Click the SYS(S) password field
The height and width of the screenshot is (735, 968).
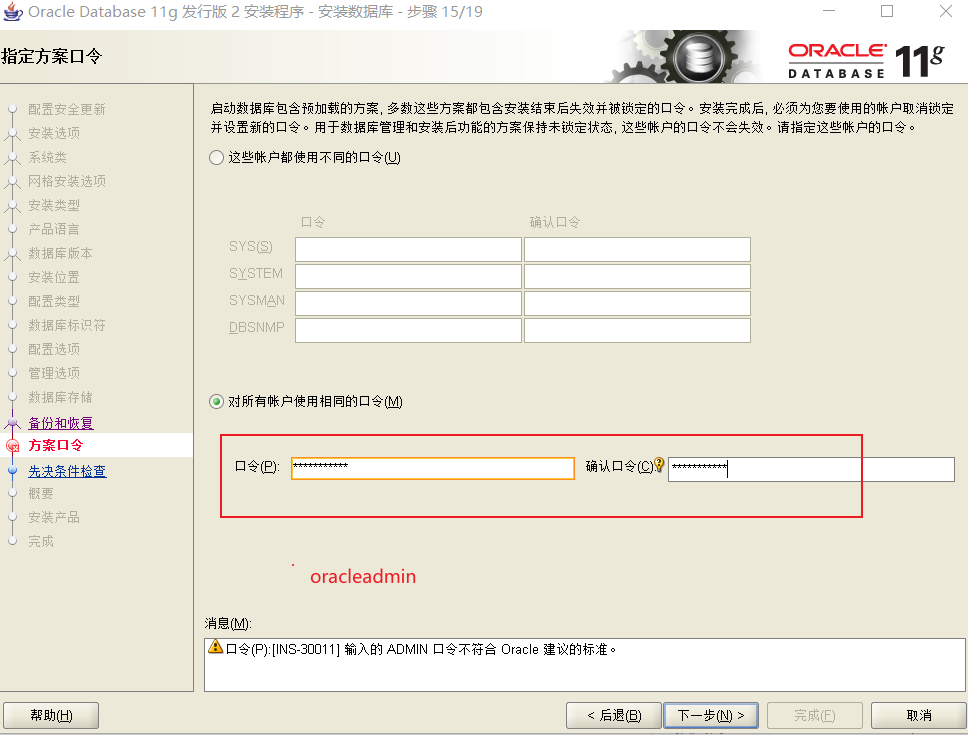click(408, 249)
